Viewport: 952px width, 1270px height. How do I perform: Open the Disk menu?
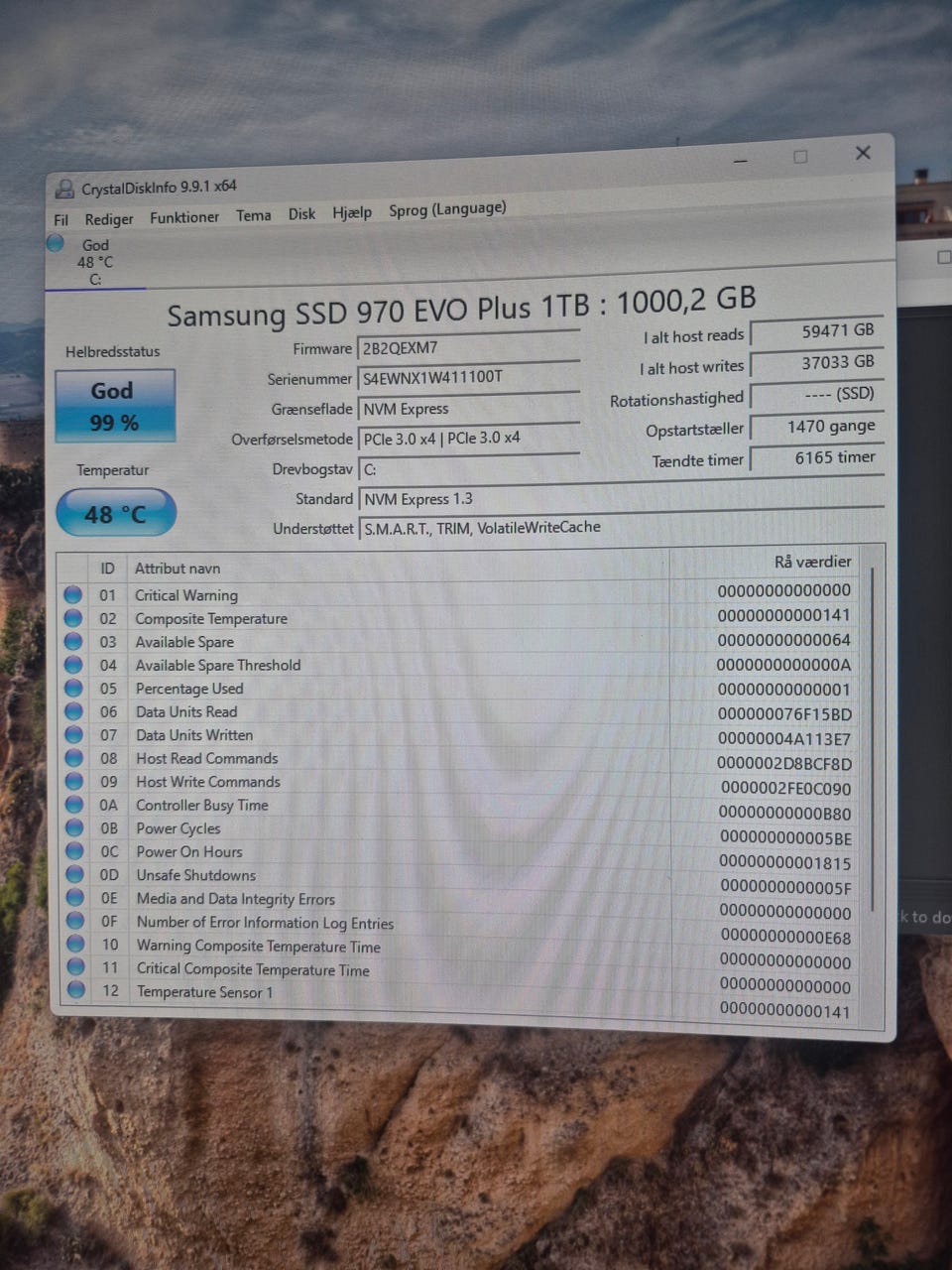(x=301, y=213)
